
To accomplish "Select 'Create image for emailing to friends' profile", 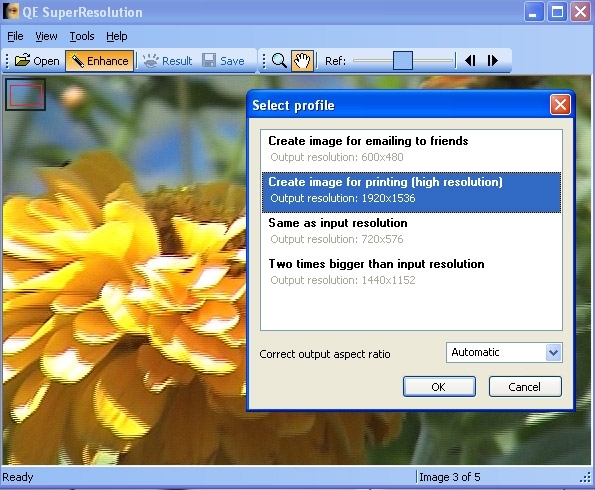I will click(411, 149).
